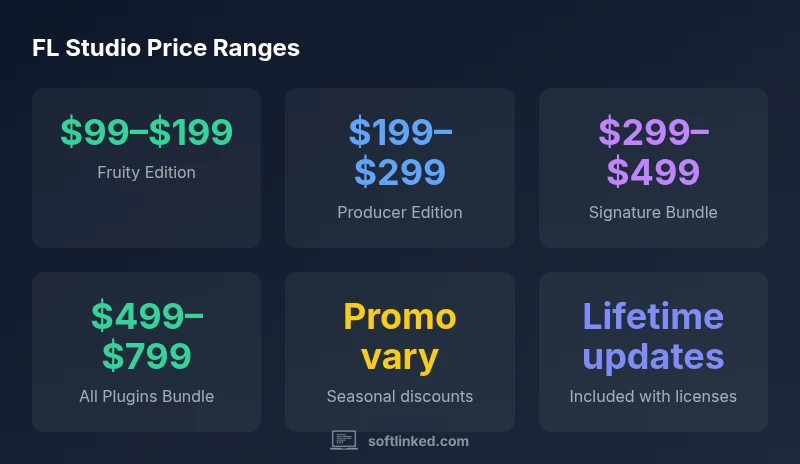This screenshot has height=464, width=800.
Task: Click the Included with licenses label
Action: point(653,396)
